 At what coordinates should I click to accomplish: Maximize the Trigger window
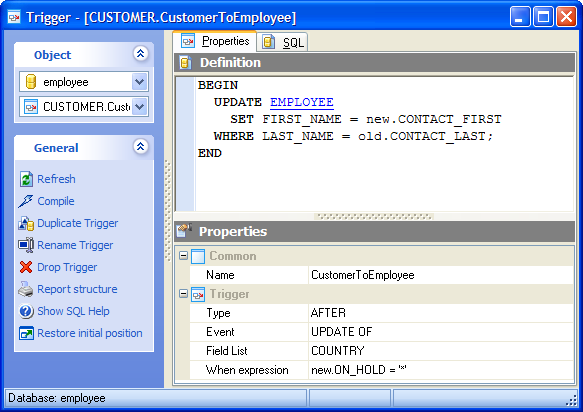tap(543, 17)
